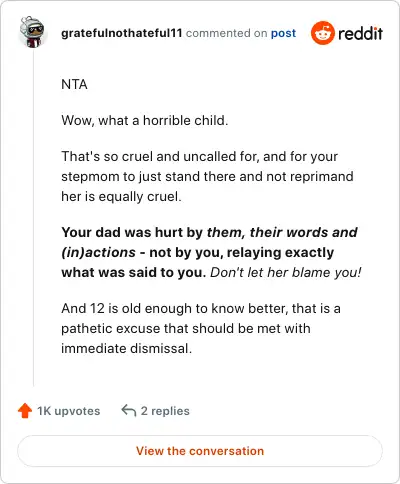Click the bold italic "(in)actions" word

click(98, 252)
